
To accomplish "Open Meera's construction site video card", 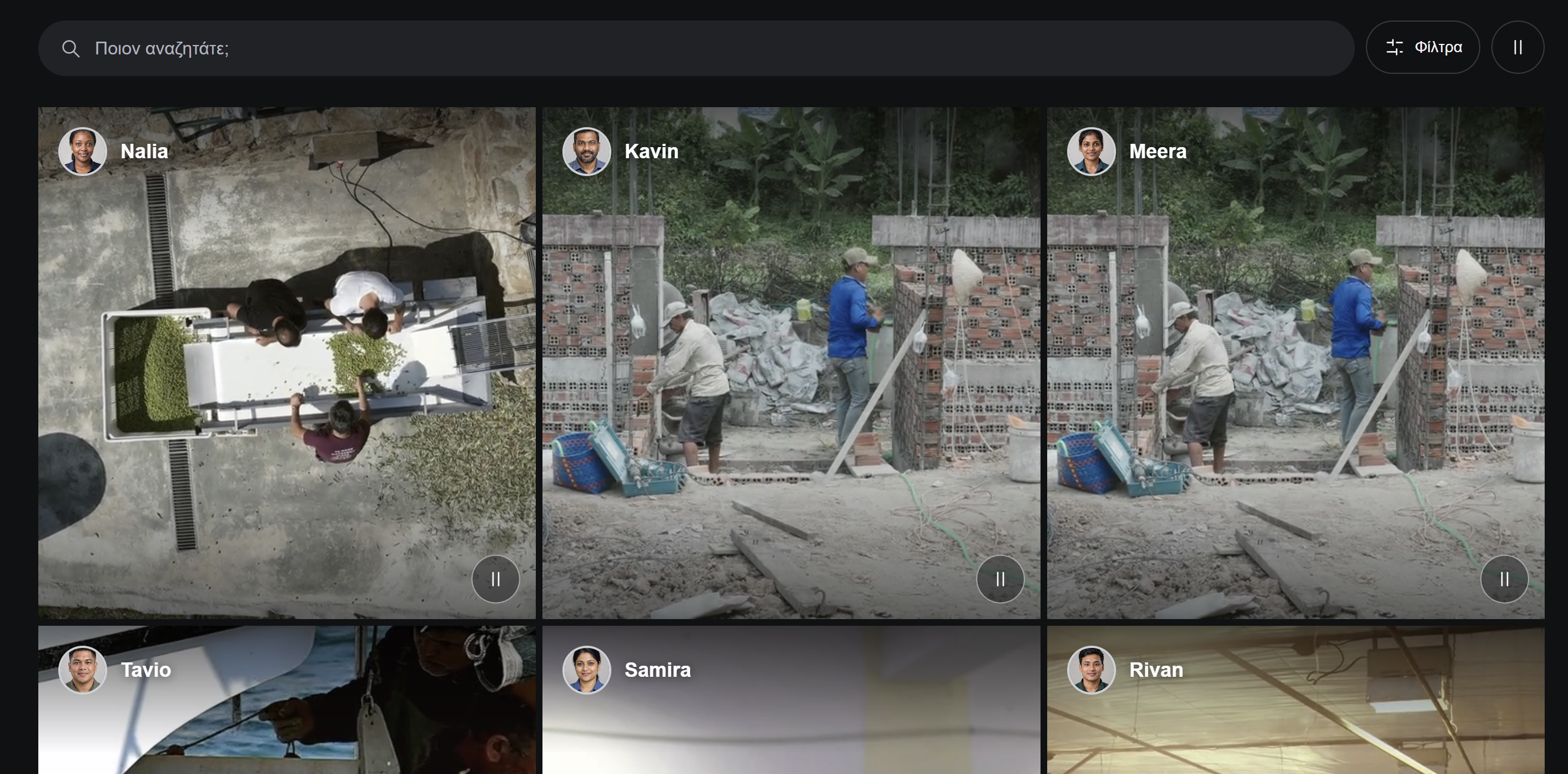I will pyautogui.click(x=1295, y=363).
